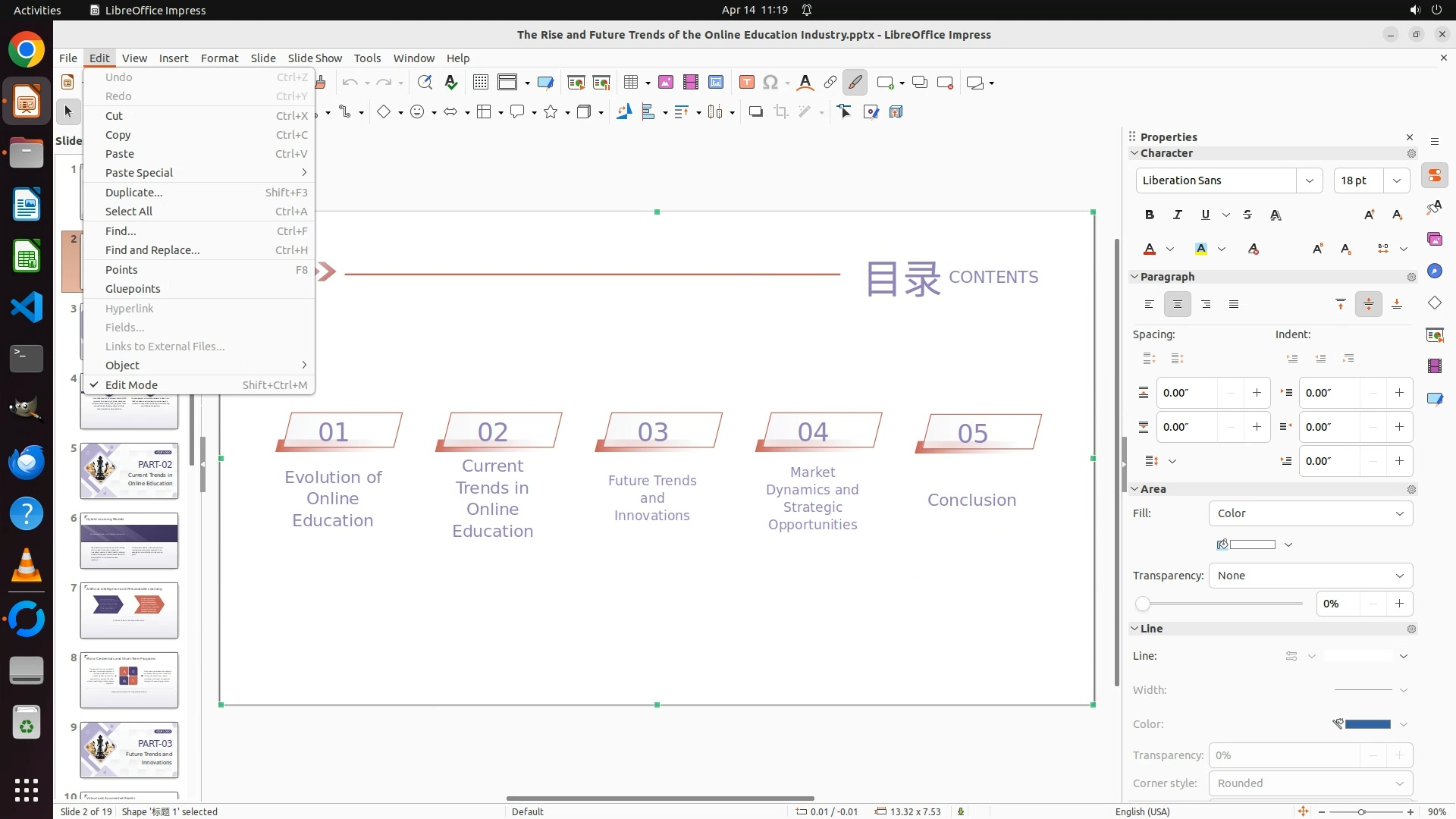Toggle Edit Mode checked menu entry
This screenshot has width=1456, height=819.
[x=131, y=385]
